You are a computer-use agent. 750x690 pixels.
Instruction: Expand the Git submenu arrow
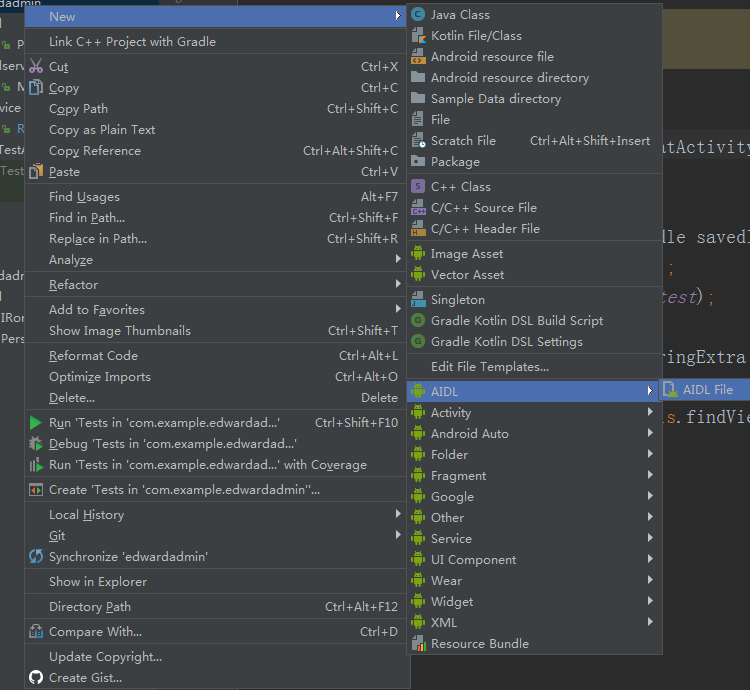tap(398, 535)
